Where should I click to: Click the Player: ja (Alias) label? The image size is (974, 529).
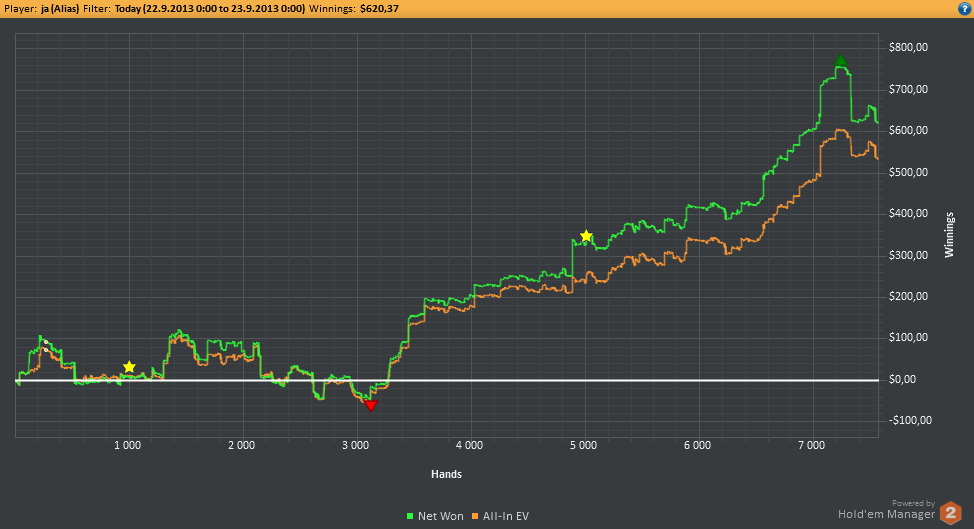(40, 8)
